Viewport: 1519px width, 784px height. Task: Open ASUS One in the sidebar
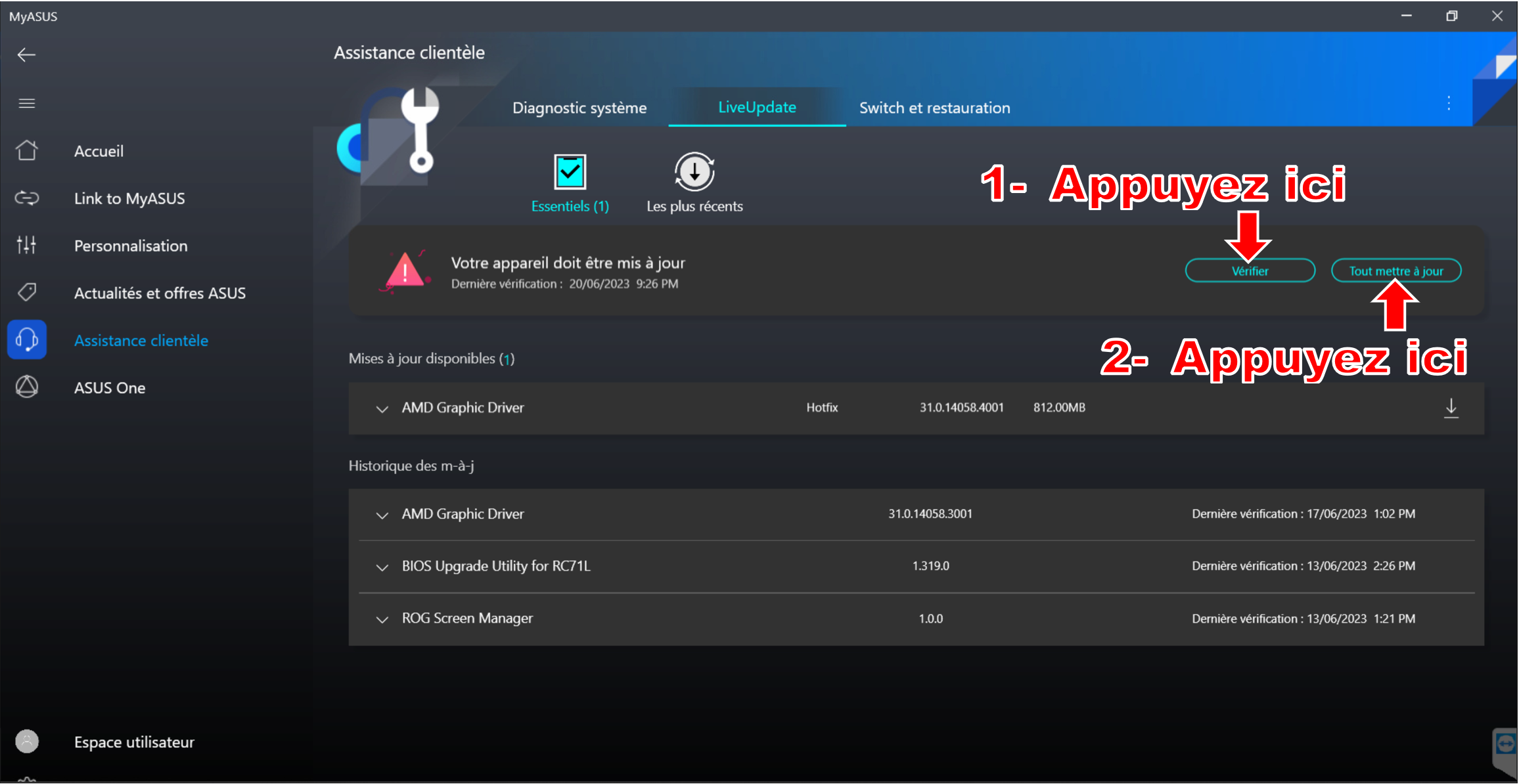pos(110,387)
